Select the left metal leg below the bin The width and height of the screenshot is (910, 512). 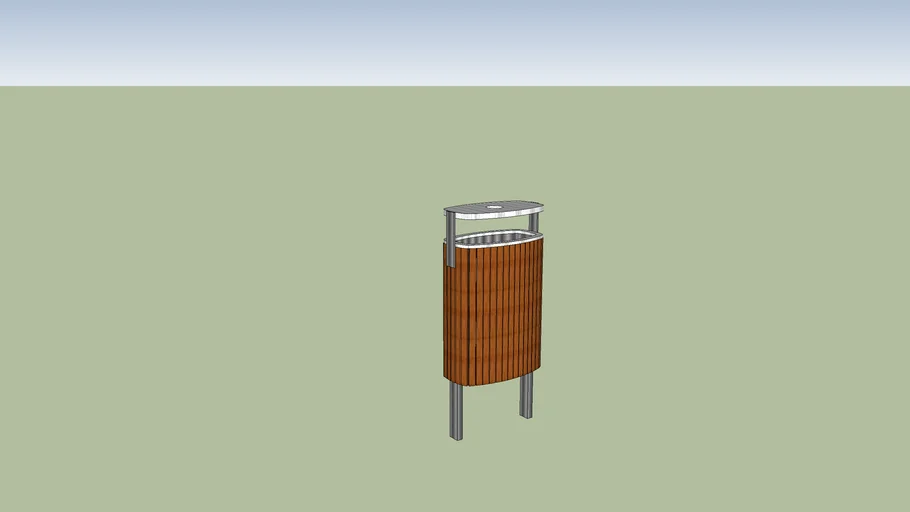(x=456, y=410)
